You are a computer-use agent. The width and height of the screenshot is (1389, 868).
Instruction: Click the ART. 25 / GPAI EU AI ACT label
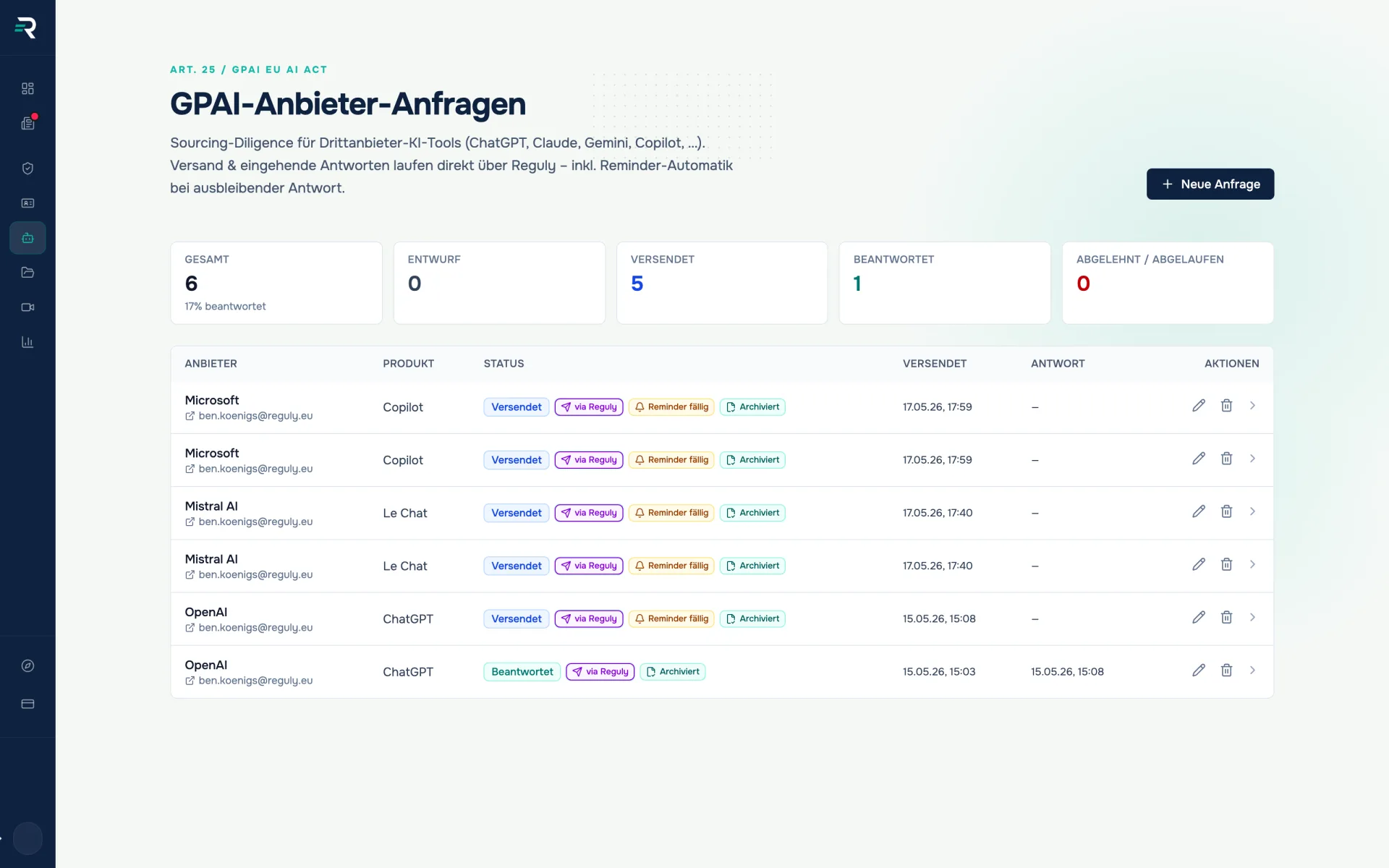click(249, 69)
